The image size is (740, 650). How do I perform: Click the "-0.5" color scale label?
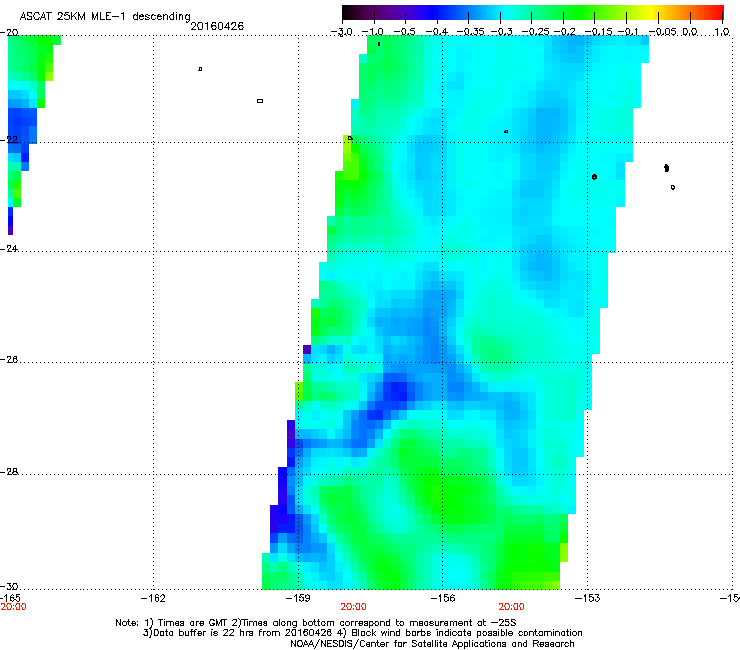[404, 32]
